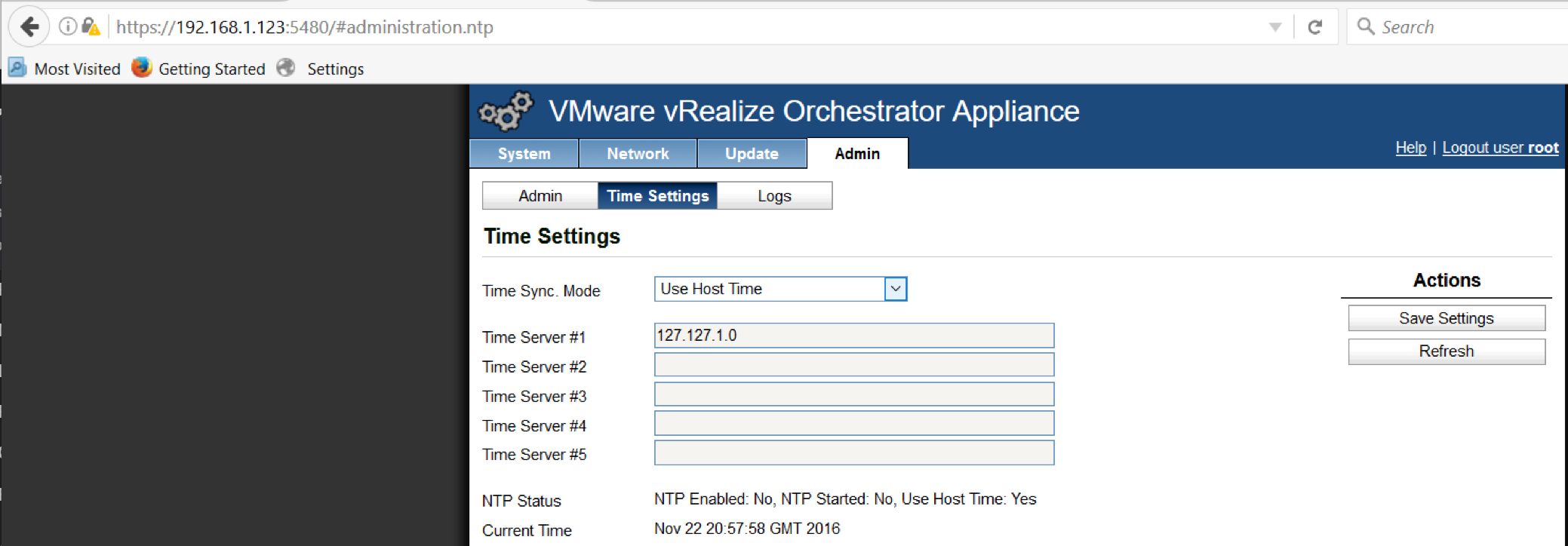Image resolution: width=1568 pixels, height=546 pixels.
Task: Select the top Admin main tab
Action: tap(857, 154)
